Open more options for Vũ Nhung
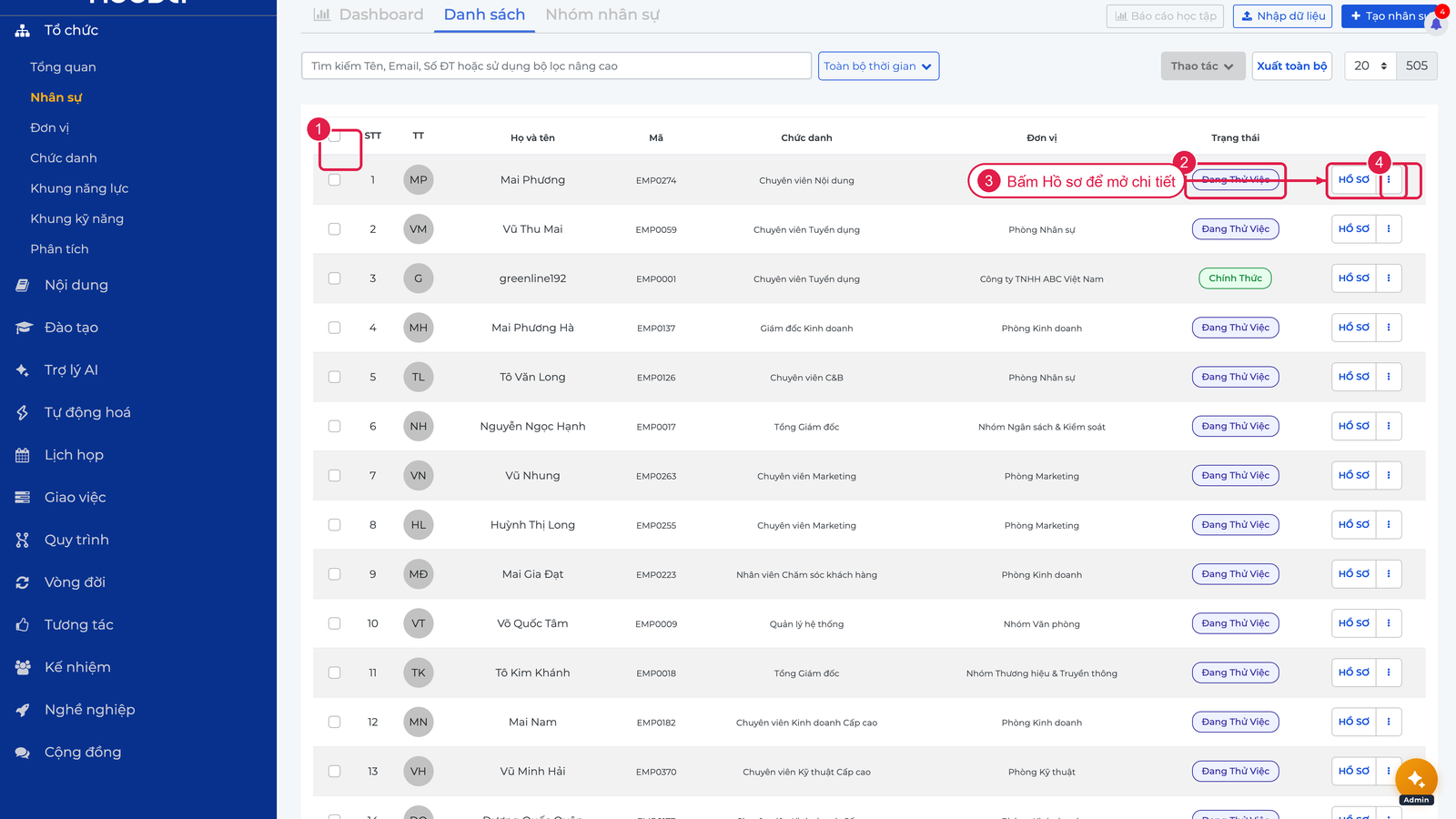This screenshot has height=819, width=1456. (1389, 475)
